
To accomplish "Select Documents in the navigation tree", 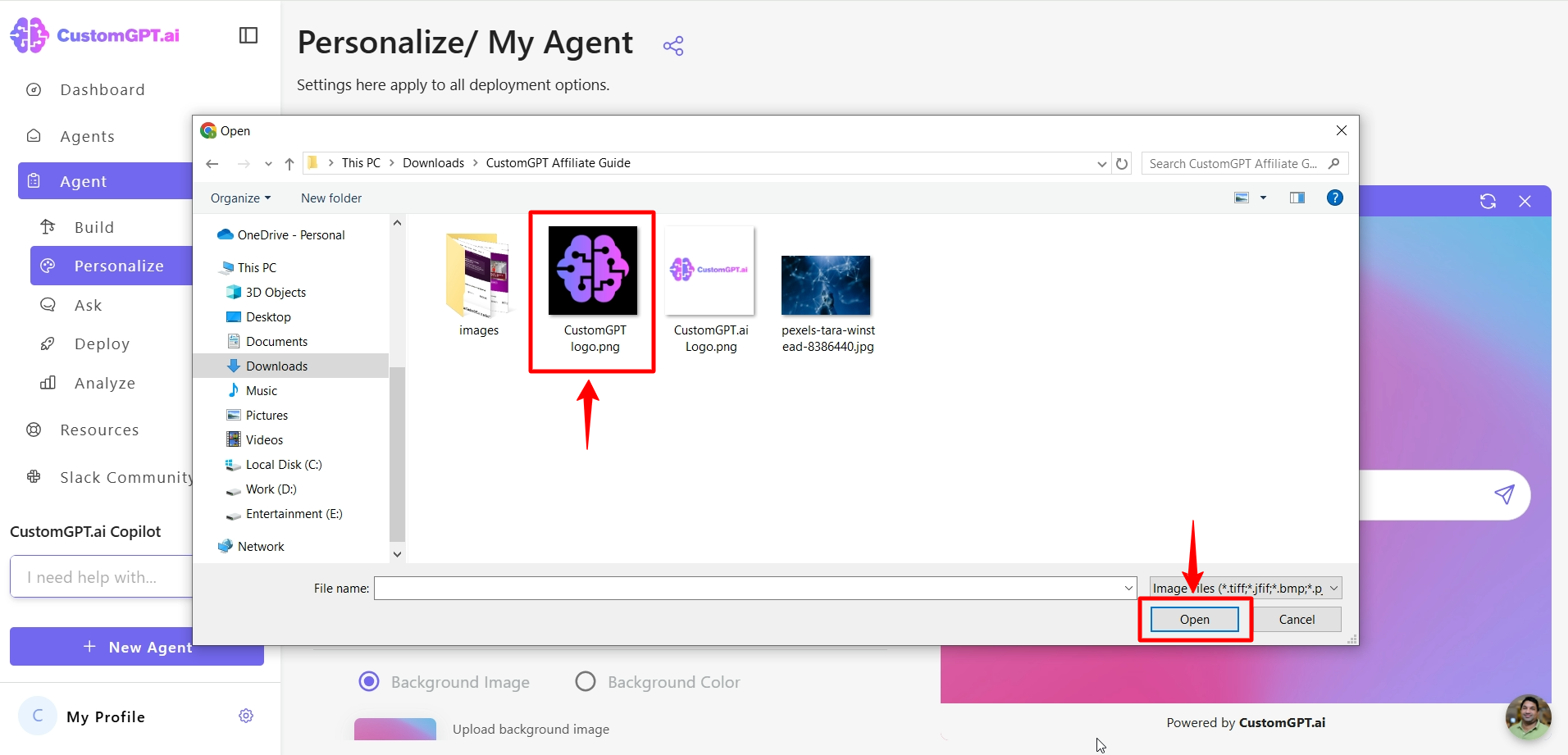I will click(267, 341).
